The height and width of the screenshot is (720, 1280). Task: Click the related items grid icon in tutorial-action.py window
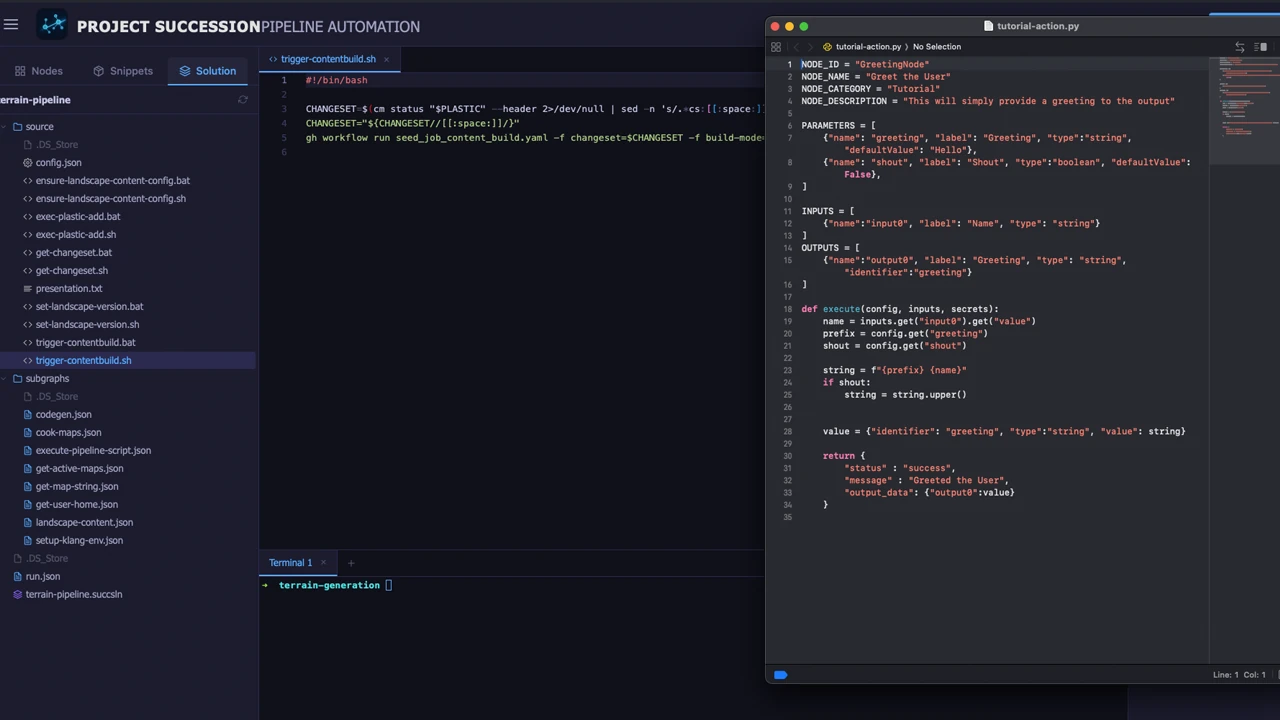pos(776,47)
